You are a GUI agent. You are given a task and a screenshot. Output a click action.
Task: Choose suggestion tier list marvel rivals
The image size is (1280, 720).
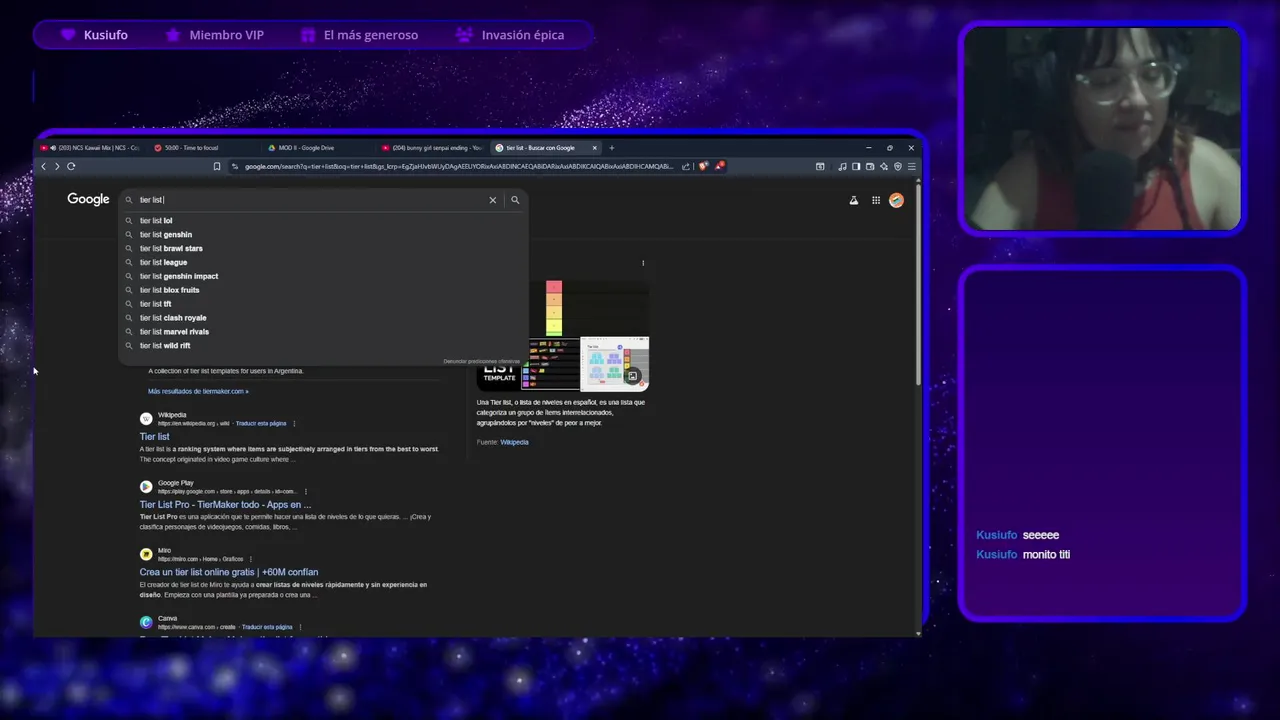(x=323, y=332)
